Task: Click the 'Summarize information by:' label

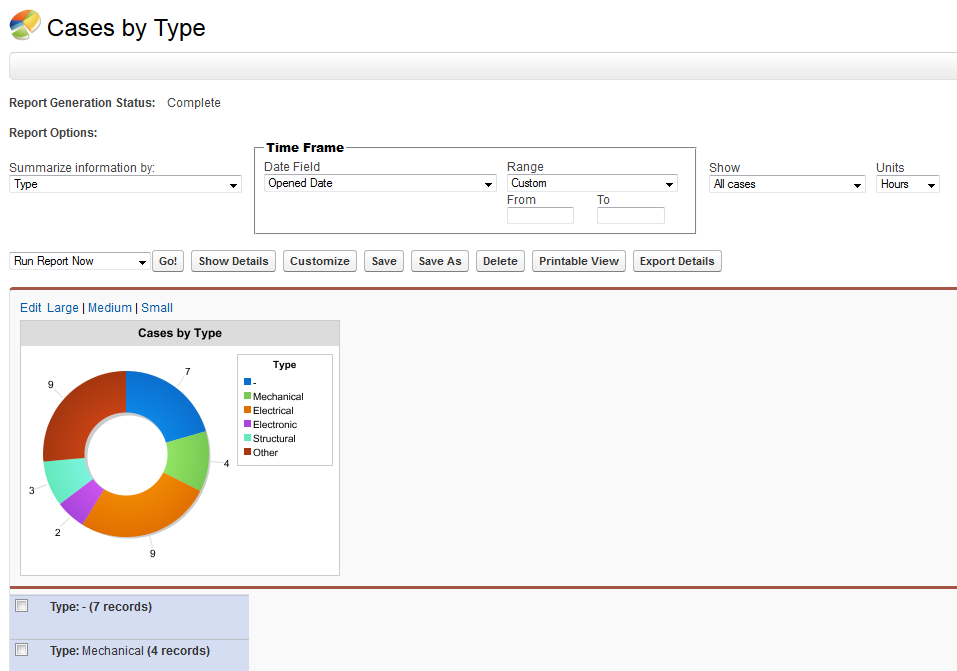Action: click(x=82, y=167)
